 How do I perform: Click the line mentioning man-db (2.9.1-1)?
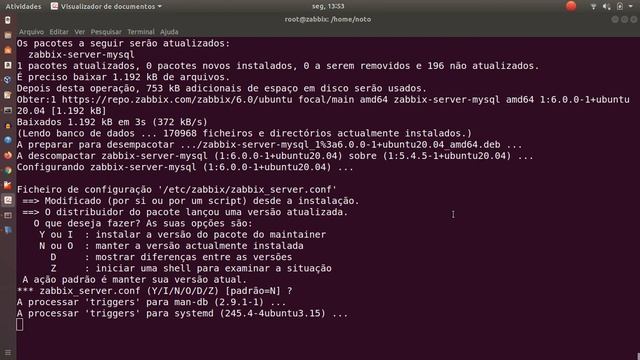tap(151, 302)
